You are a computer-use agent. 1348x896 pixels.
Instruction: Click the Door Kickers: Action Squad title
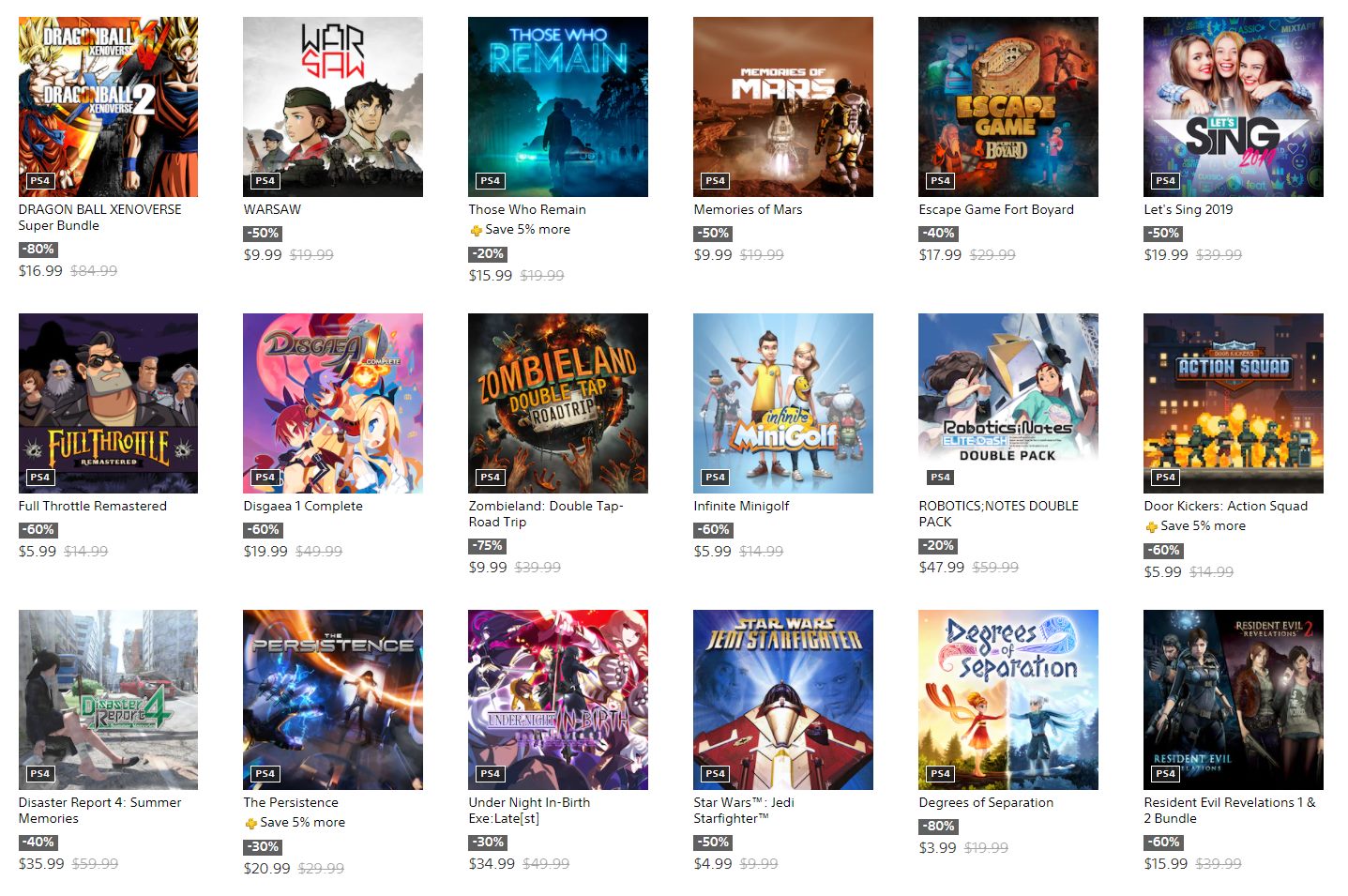coord(1226,506)
